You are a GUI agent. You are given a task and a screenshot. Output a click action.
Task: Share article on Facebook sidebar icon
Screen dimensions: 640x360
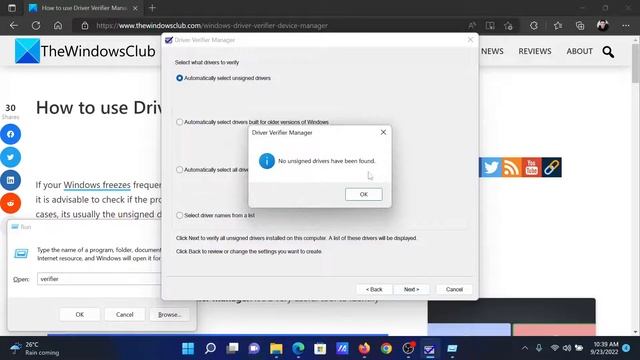click(11, 134)
